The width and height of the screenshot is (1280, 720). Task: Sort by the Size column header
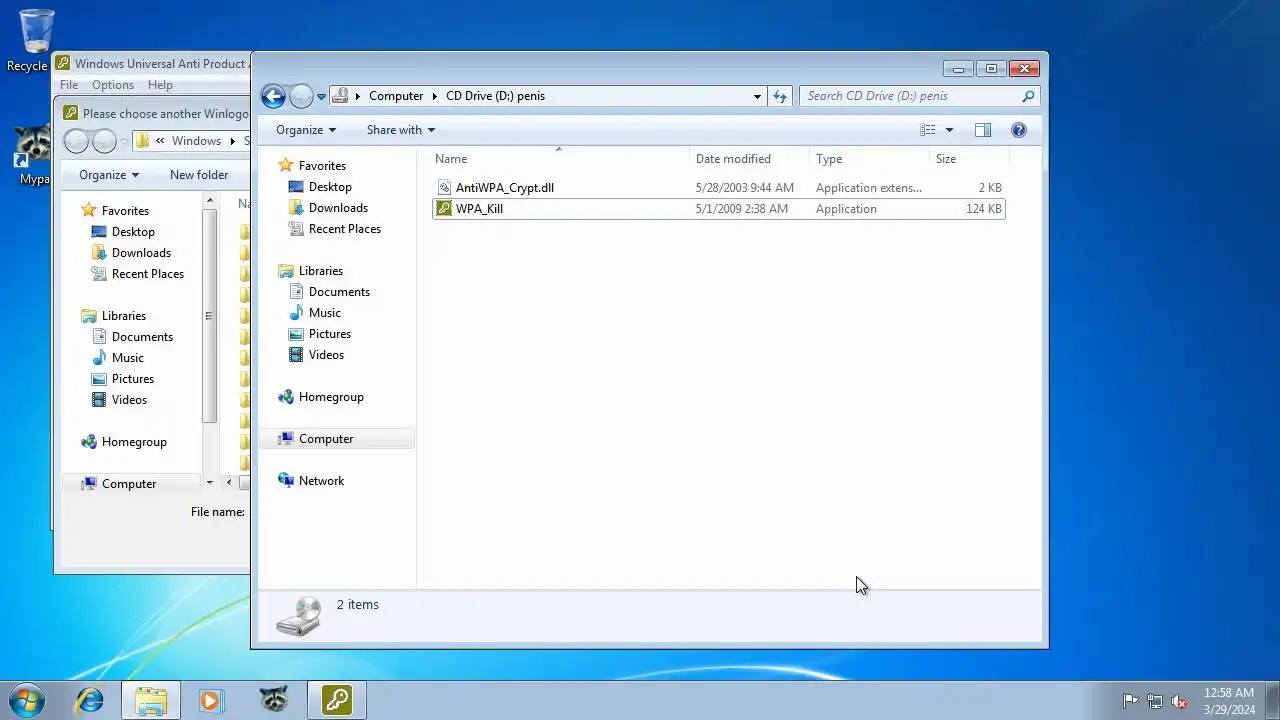tap(969, 159)
